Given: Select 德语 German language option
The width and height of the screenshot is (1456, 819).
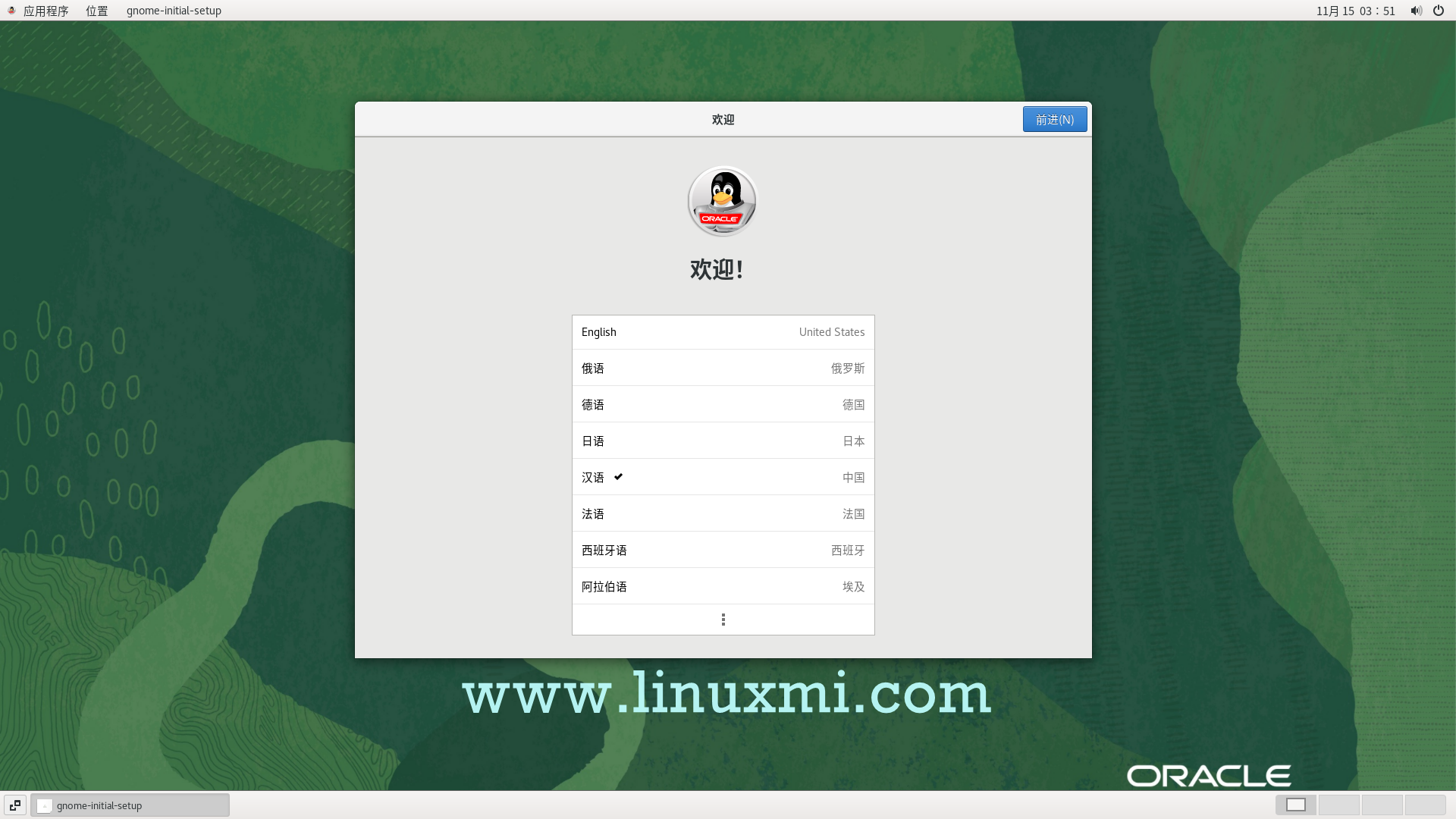Looking at the screenshot, I should point(723,404).
